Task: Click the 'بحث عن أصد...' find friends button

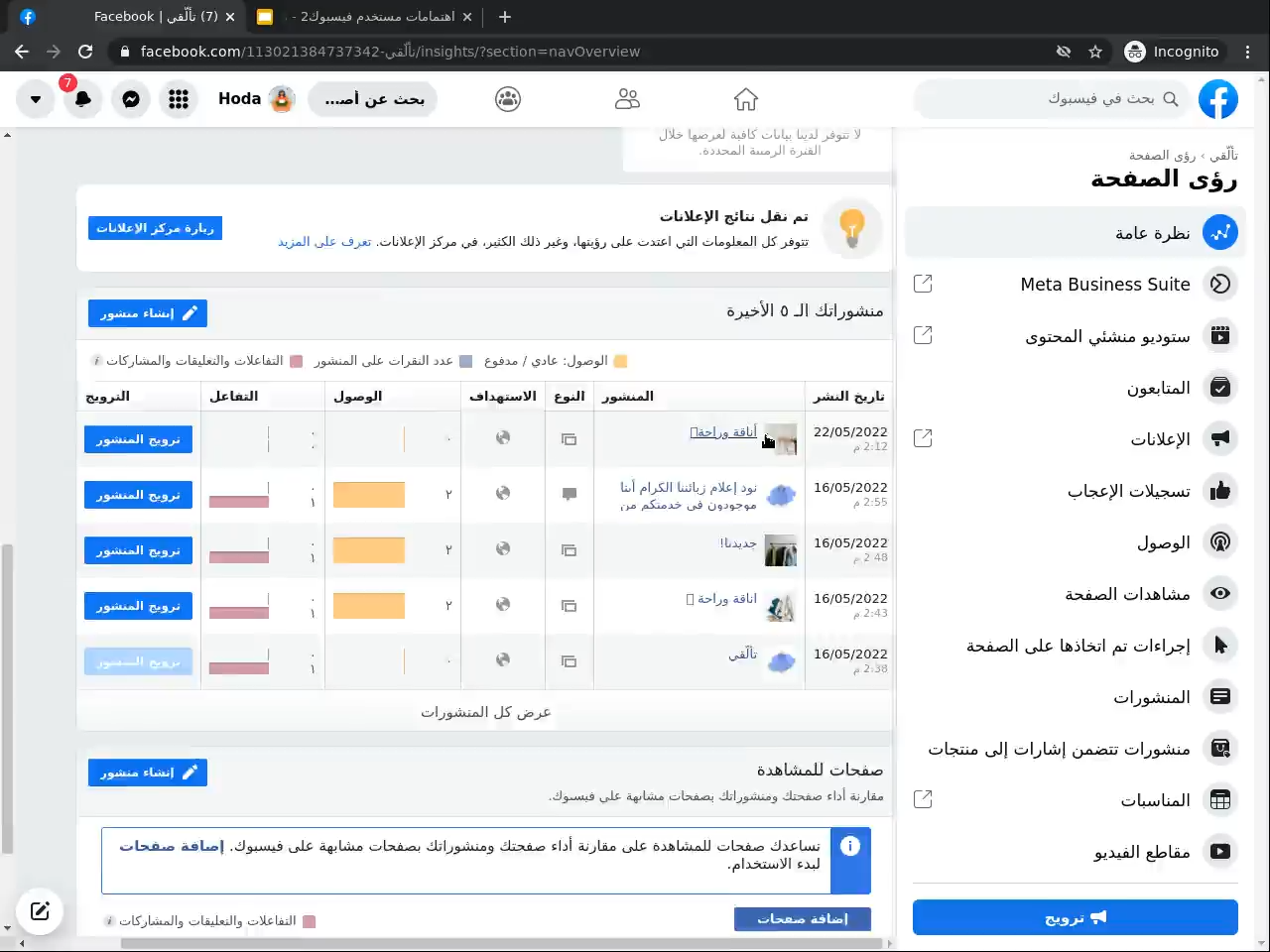Action: point(373,99)
